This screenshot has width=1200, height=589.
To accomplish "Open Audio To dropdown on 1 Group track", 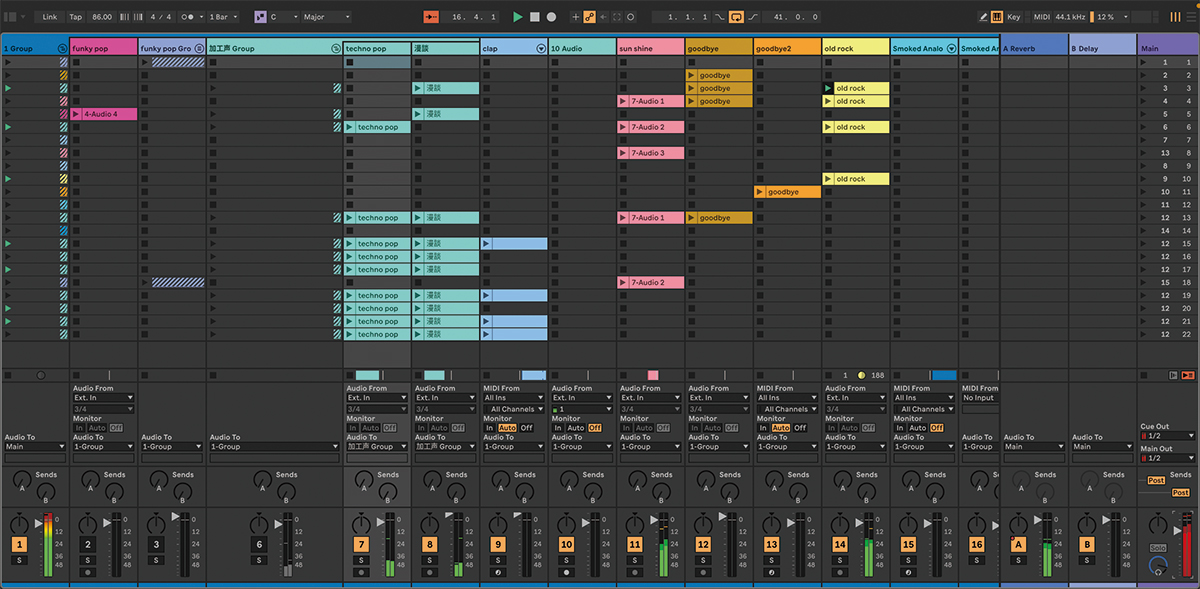I will pos(35,447).
